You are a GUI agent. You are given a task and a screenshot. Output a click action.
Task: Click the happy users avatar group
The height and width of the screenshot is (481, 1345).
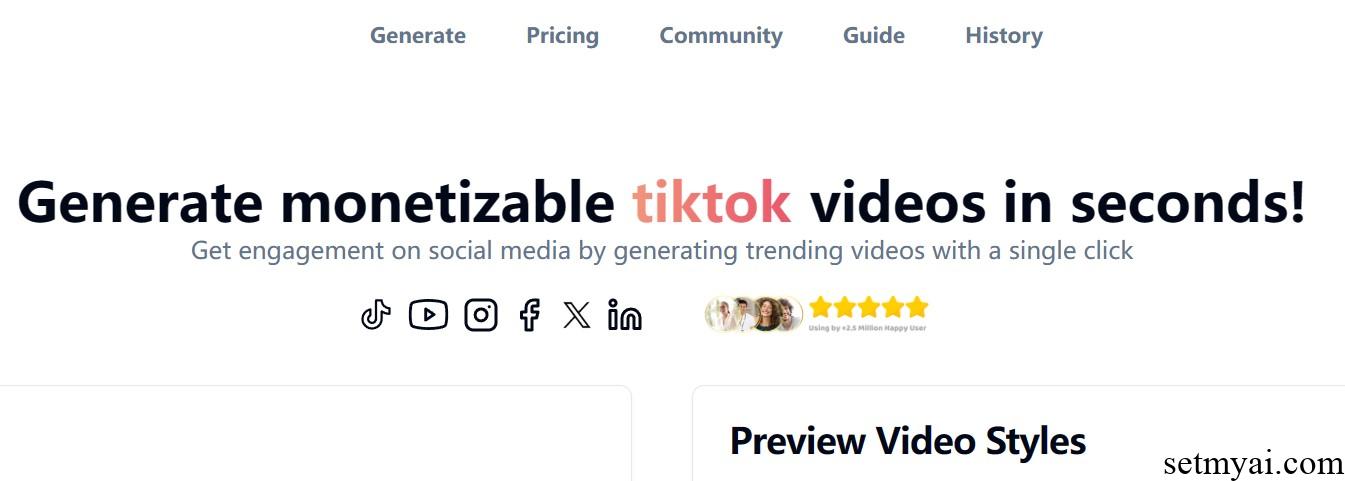[x=754, y=314]
